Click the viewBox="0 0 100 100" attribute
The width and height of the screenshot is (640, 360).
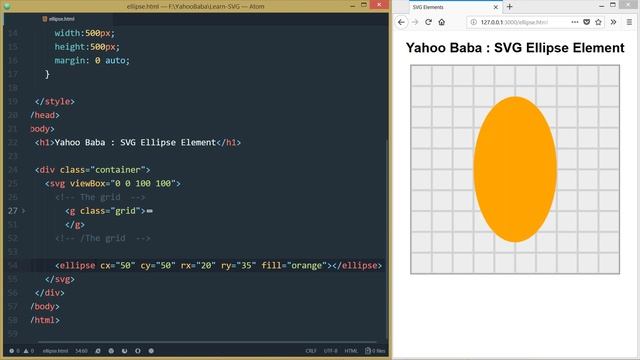(x=122, y=184)
